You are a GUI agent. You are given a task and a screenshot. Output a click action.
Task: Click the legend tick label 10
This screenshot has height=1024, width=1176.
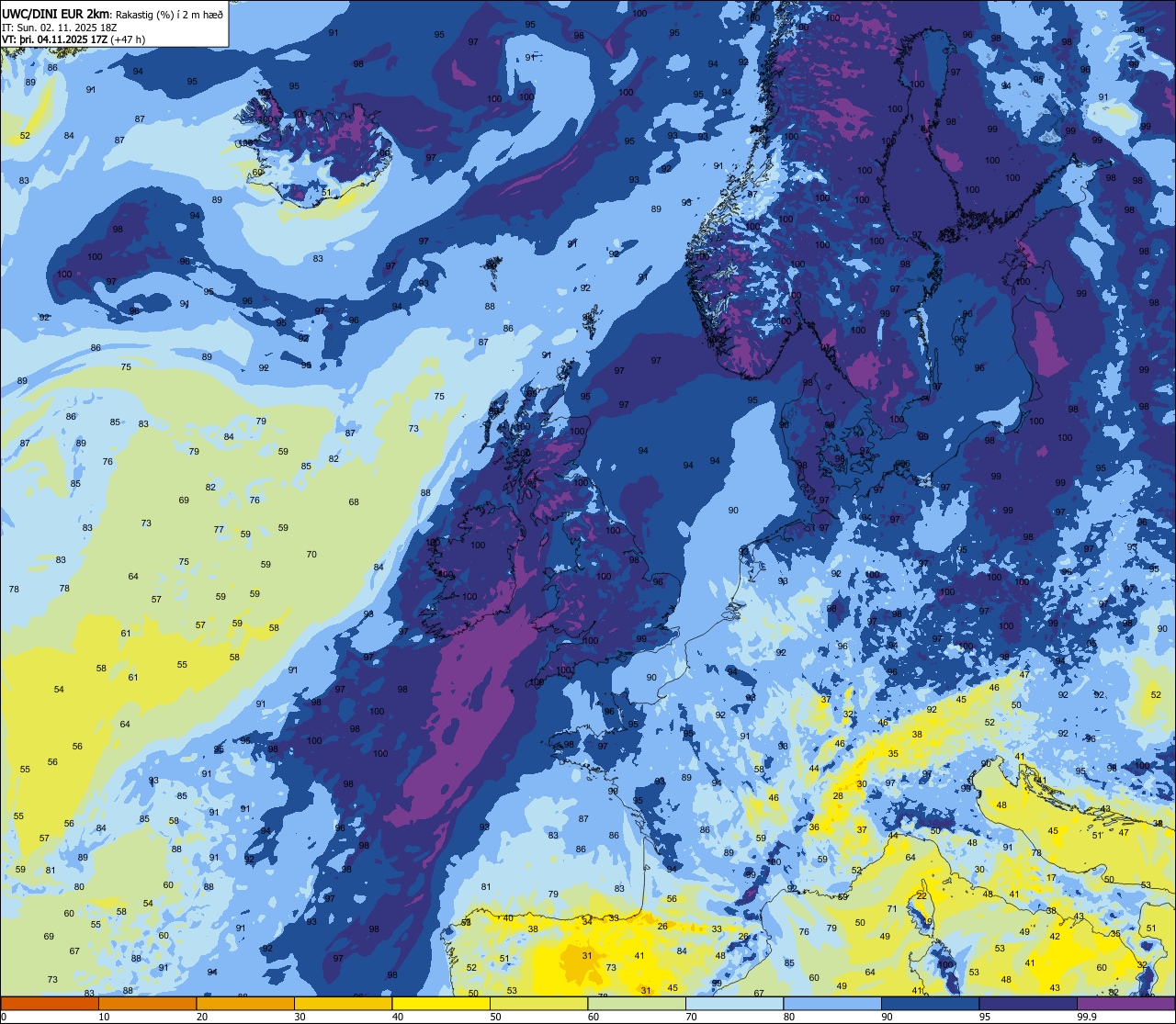coord(104,1017)
